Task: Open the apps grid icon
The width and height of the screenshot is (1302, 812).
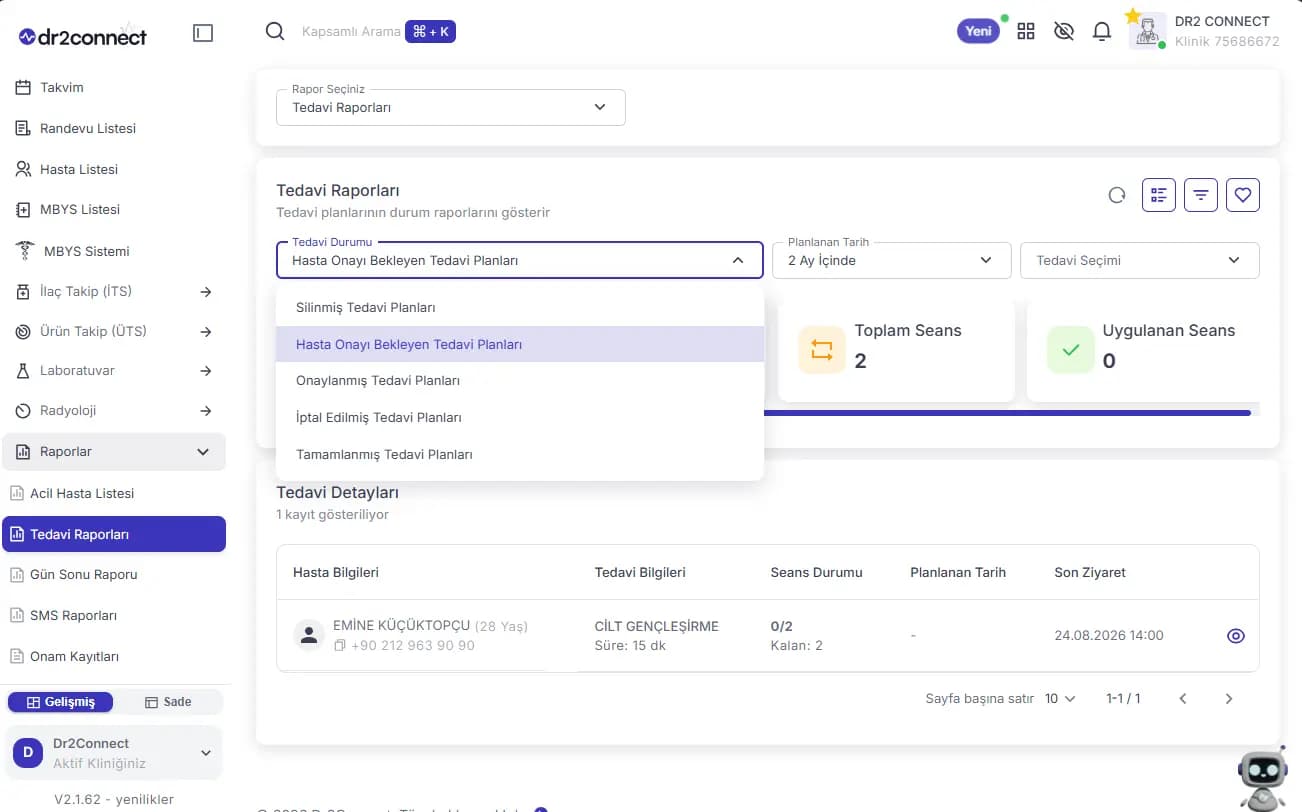Action: tap(1026, 31)
